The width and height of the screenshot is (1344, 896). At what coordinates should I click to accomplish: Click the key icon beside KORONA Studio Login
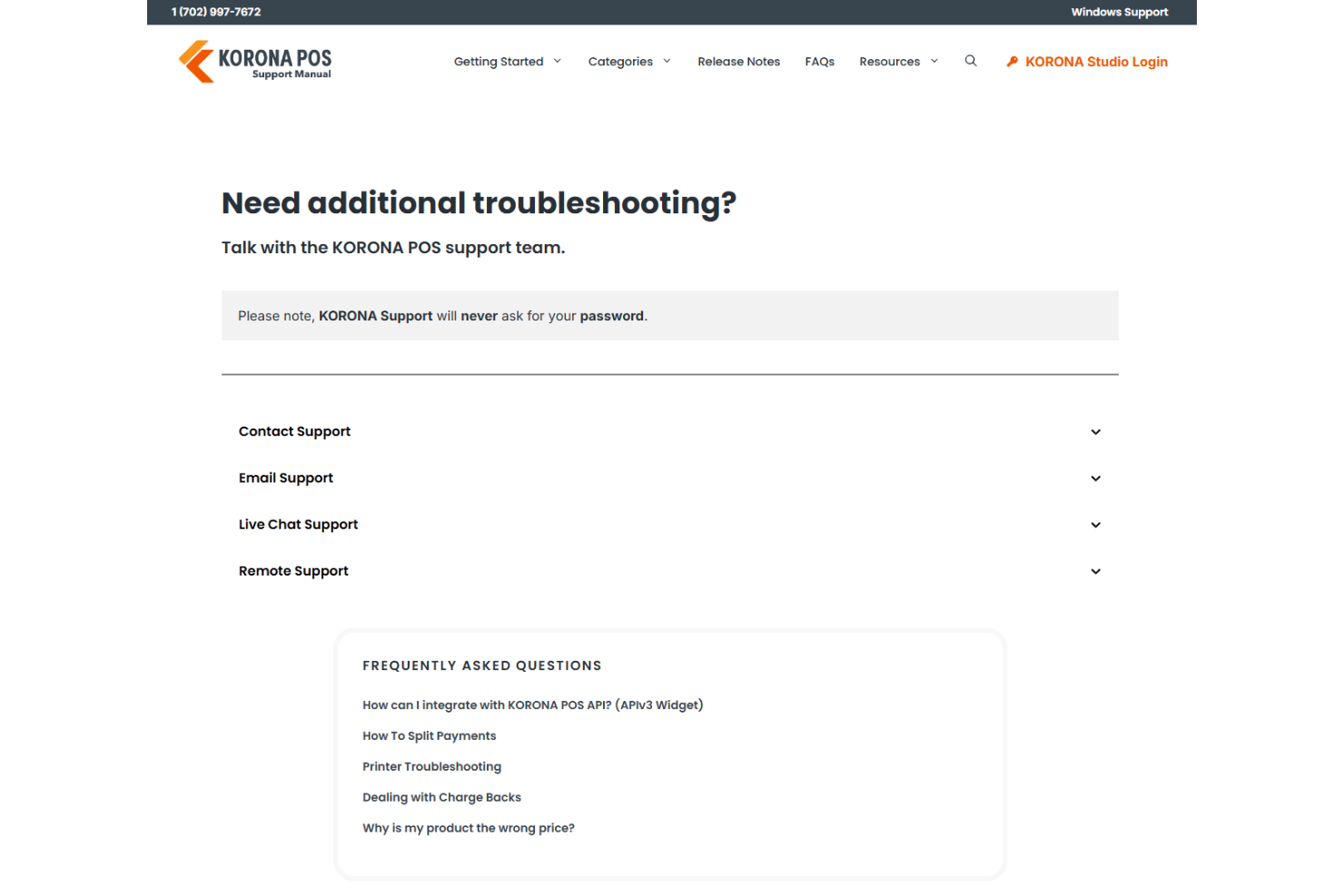[1013, 62]
